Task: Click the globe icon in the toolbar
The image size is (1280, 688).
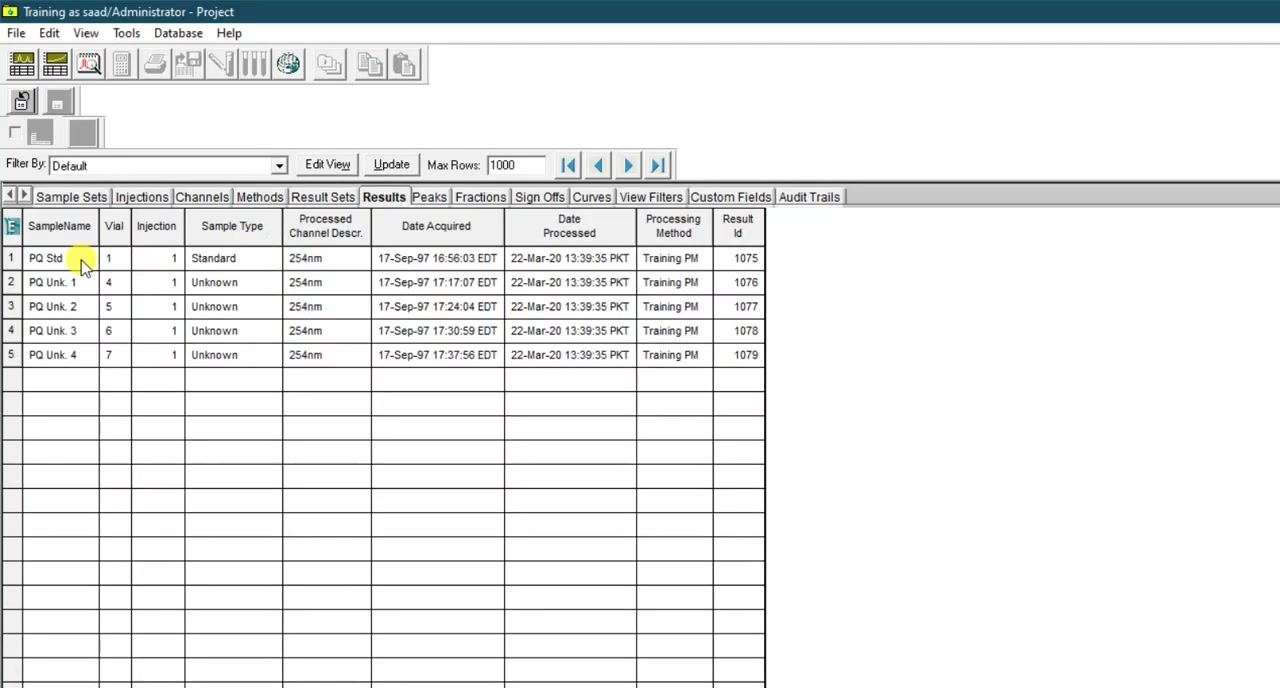Action: click(x=288, y=65)
